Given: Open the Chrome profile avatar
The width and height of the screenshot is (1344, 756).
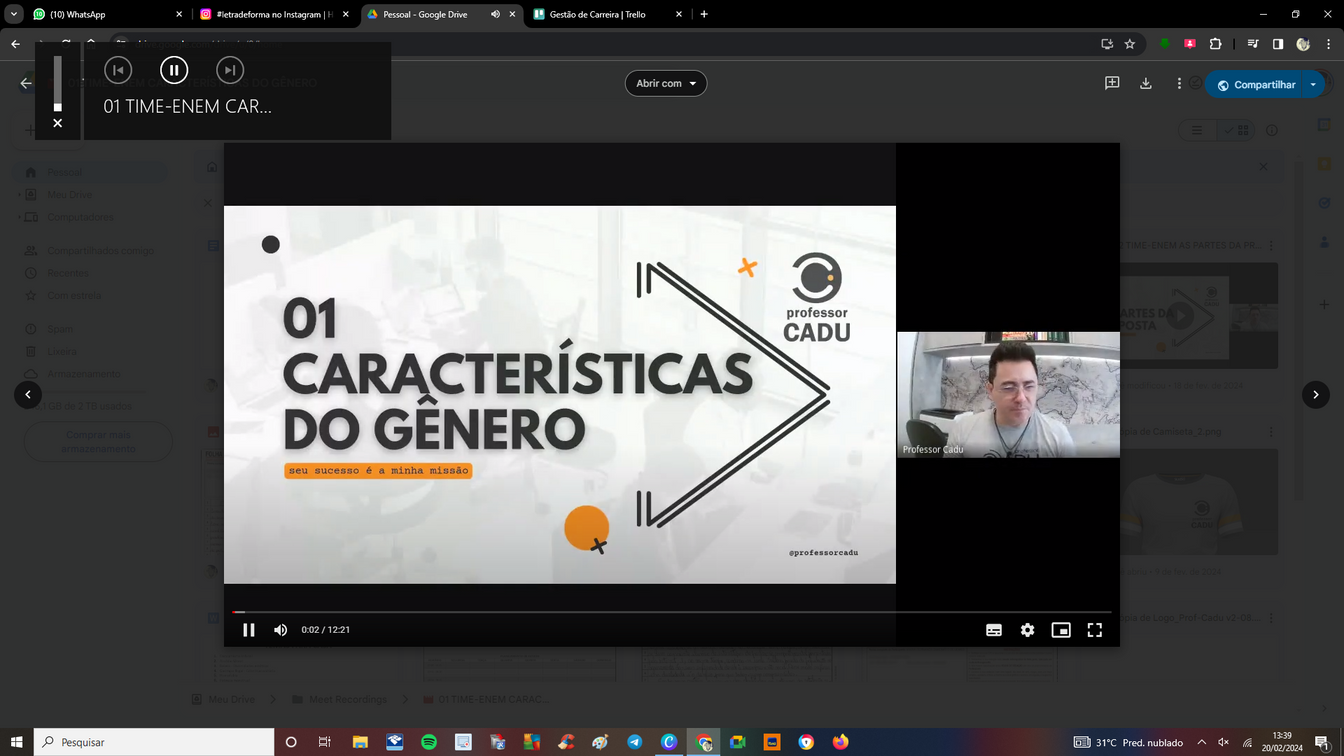Looking at the screenshot, I should [1303, 44].
